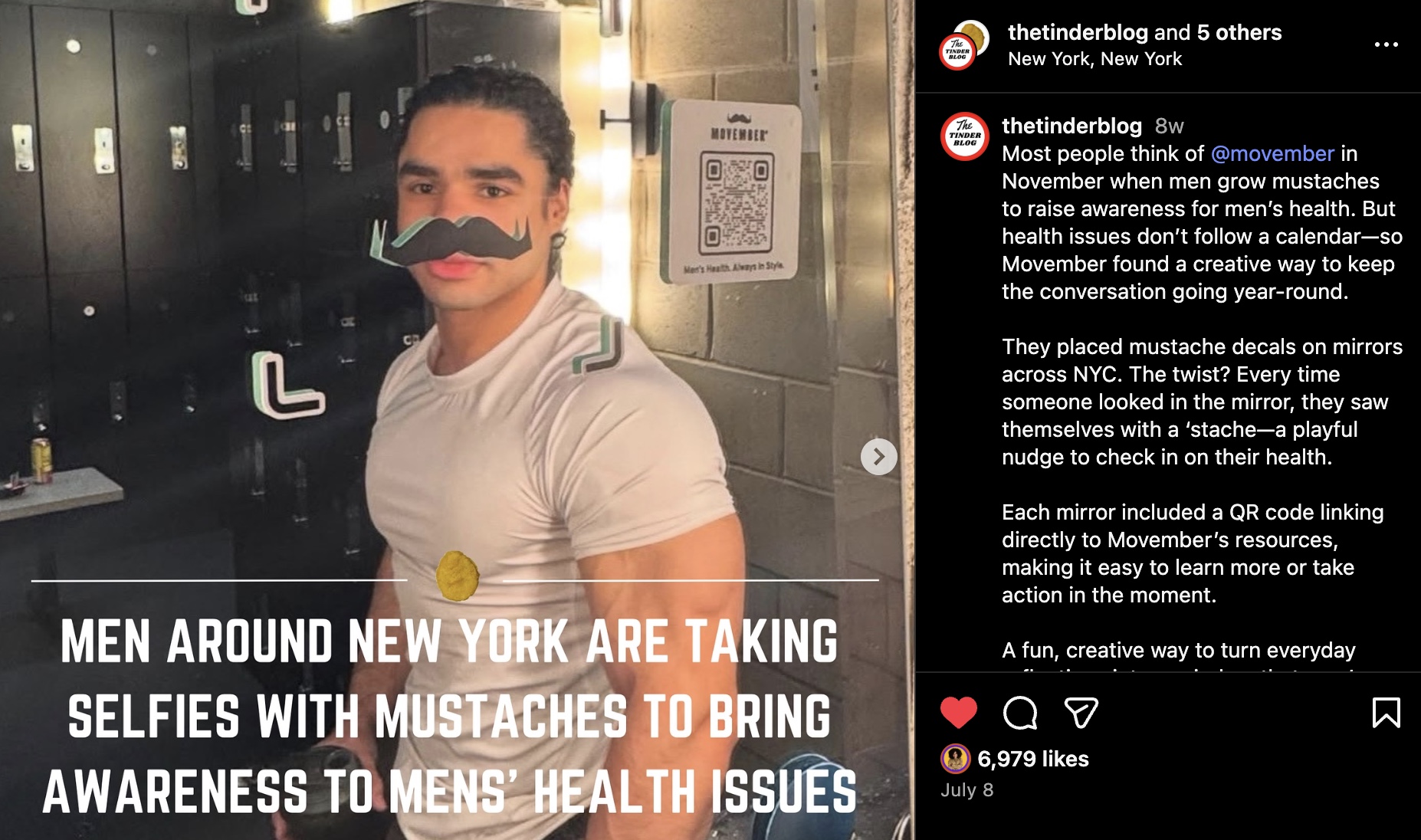Open thetinderblog username in the caption

pos(1071,126)
